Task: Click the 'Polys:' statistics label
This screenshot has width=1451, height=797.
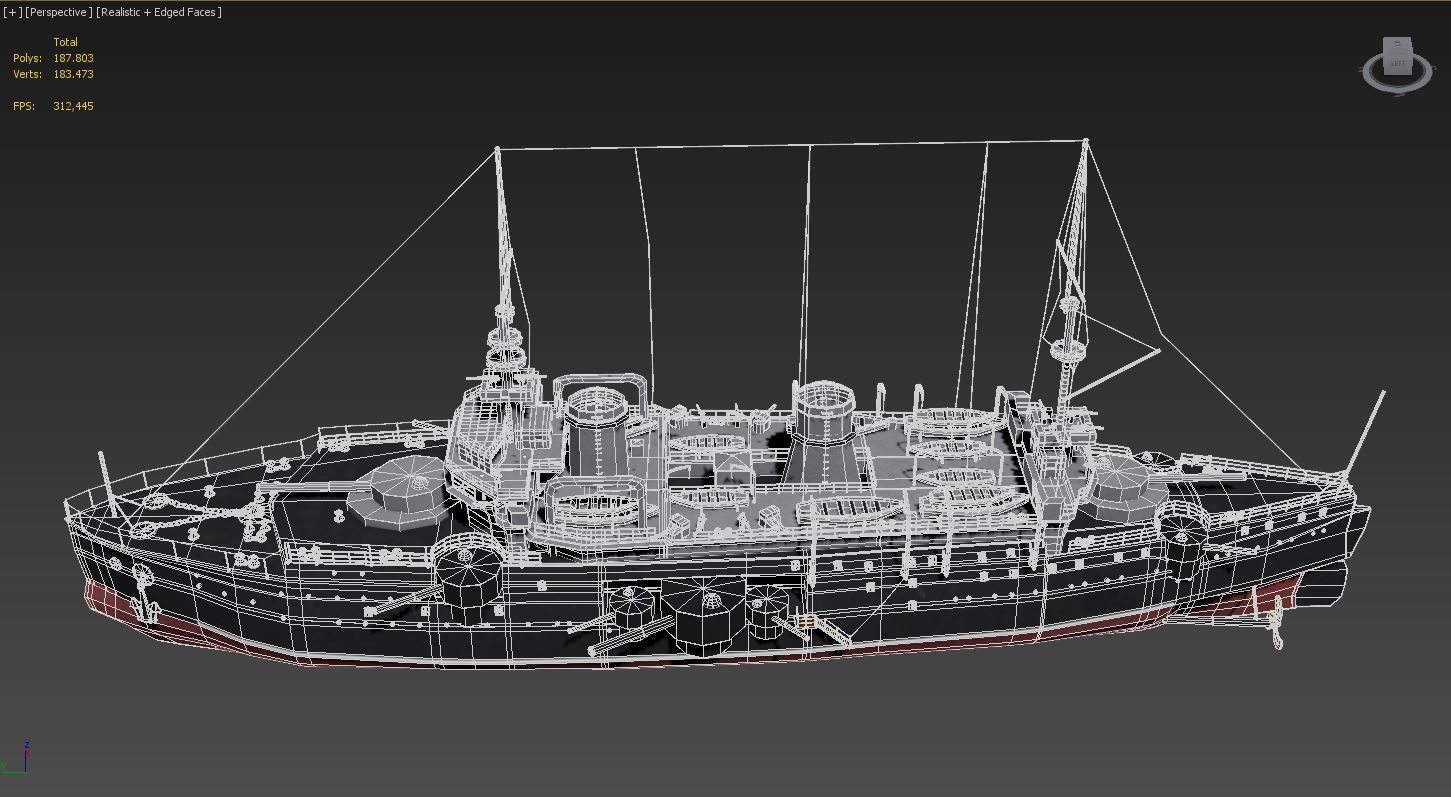Action: (x=27, y=58)
